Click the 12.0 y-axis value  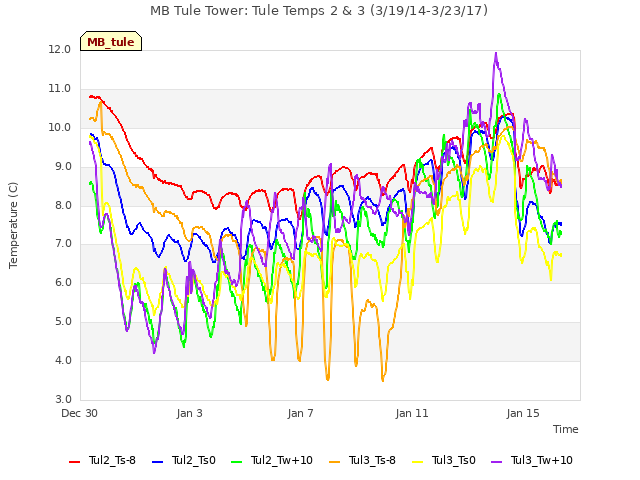60,49
